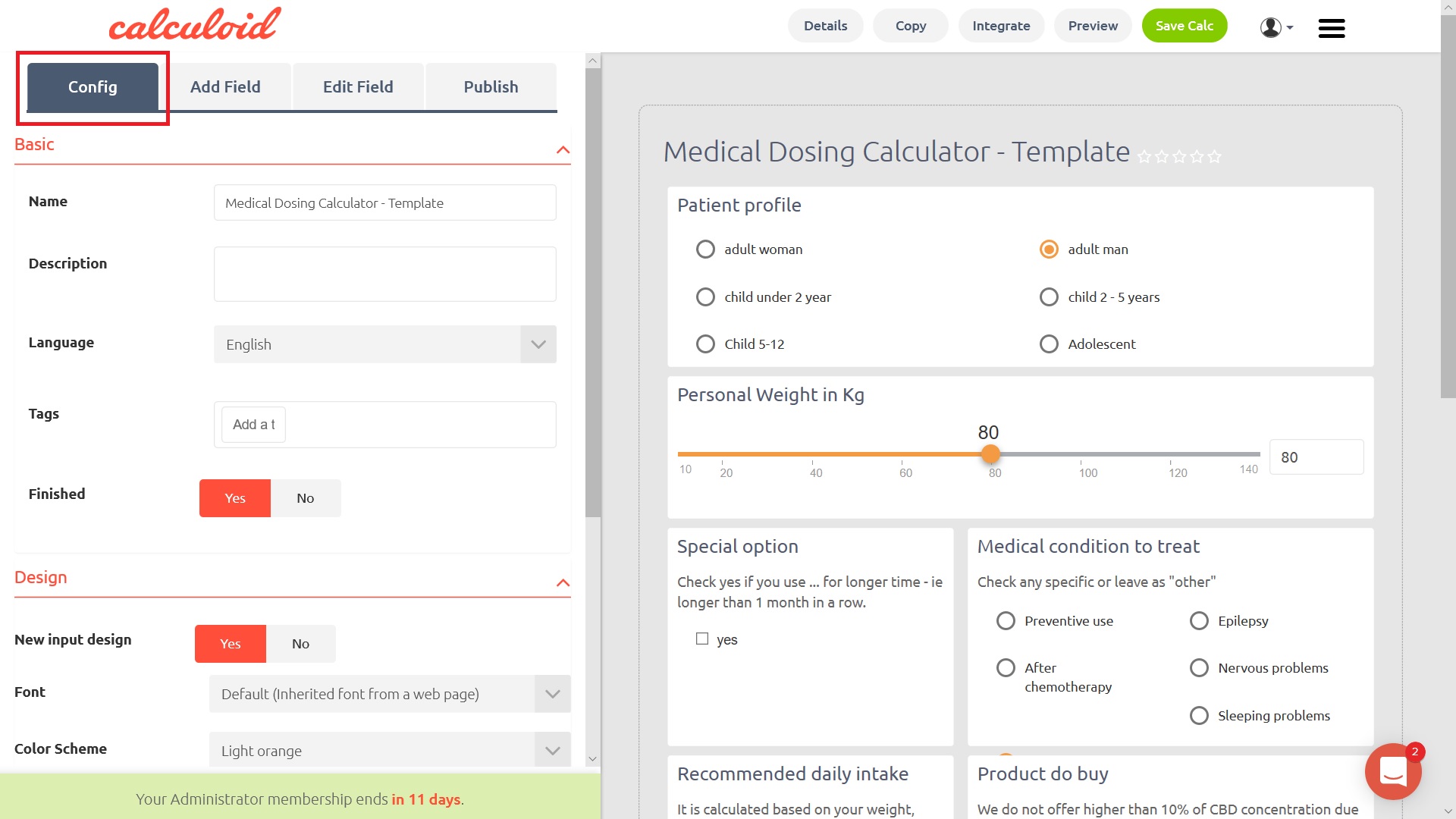Image resolution: width=1456 pixels, height=819 pixels.
Task: Open the hamburger navigation menu
Action: [x=1331, y=28]
